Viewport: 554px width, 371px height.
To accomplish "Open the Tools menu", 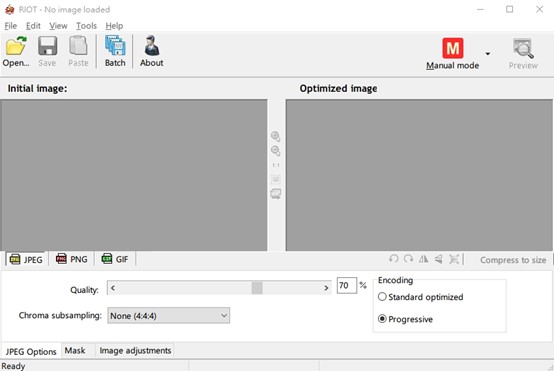I will 86,26.
